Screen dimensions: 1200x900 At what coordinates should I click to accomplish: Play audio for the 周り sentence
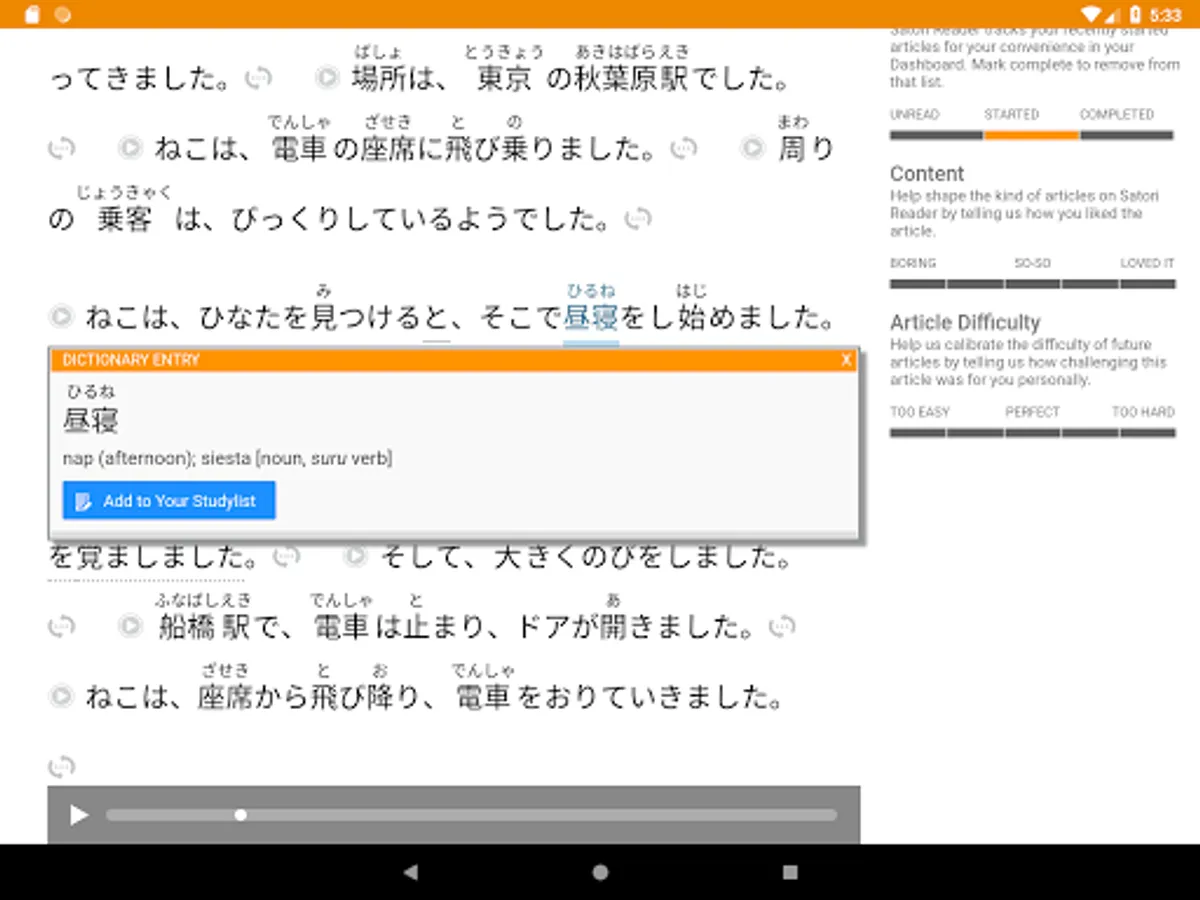753,149
